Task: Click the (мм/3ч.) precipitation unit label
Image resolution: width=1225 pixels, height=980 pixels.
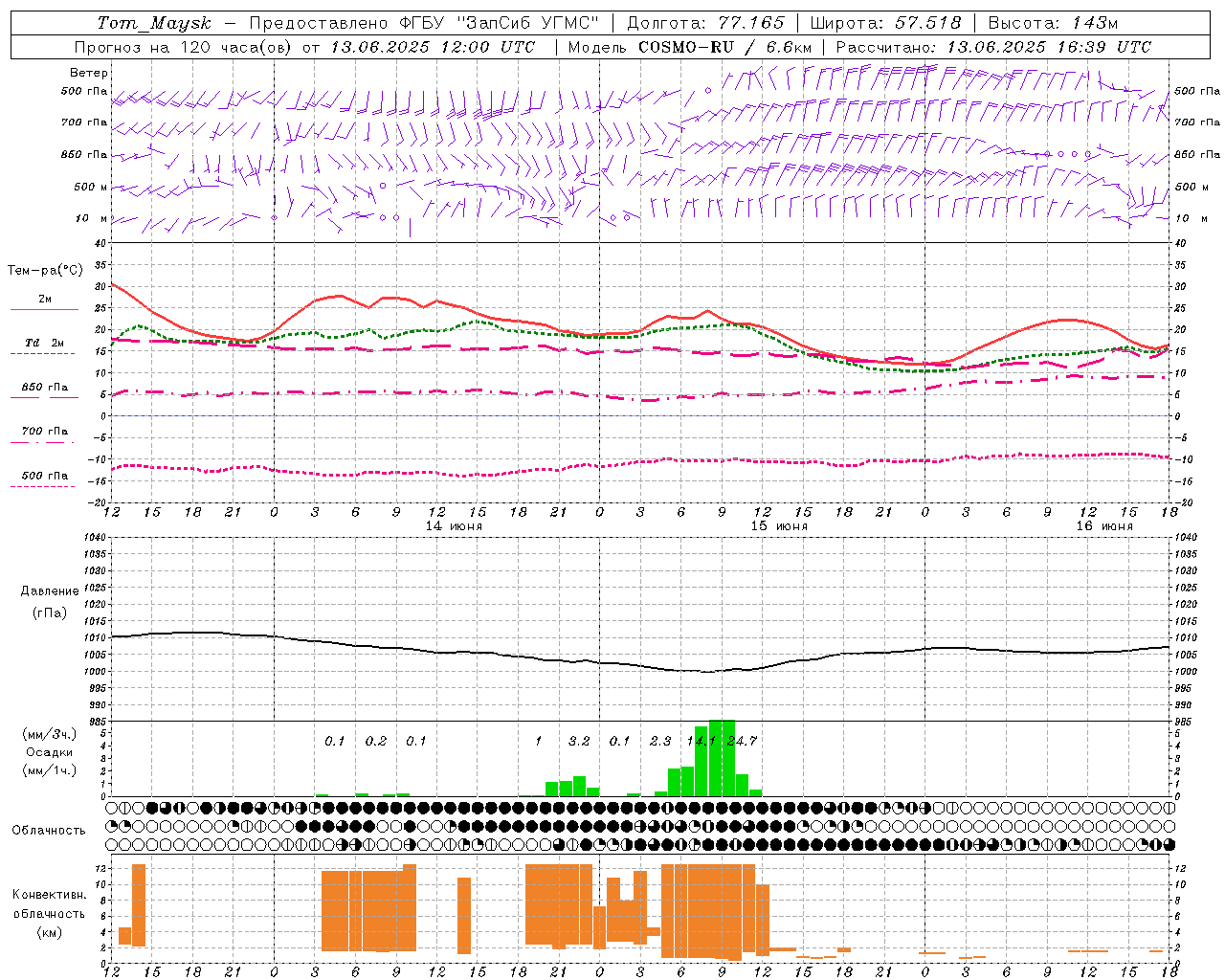Action: pyautogui.click(x=49, y=734)
